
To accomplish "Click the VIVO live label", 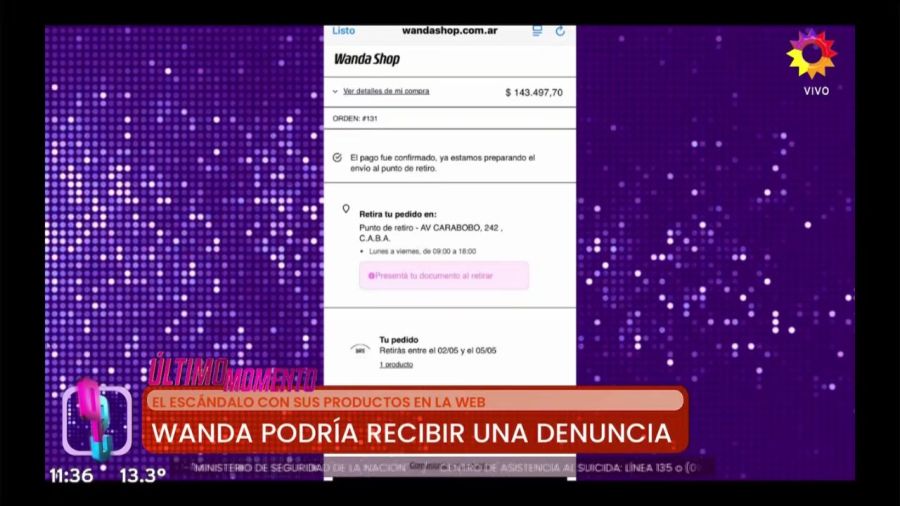I will [816, 91].
